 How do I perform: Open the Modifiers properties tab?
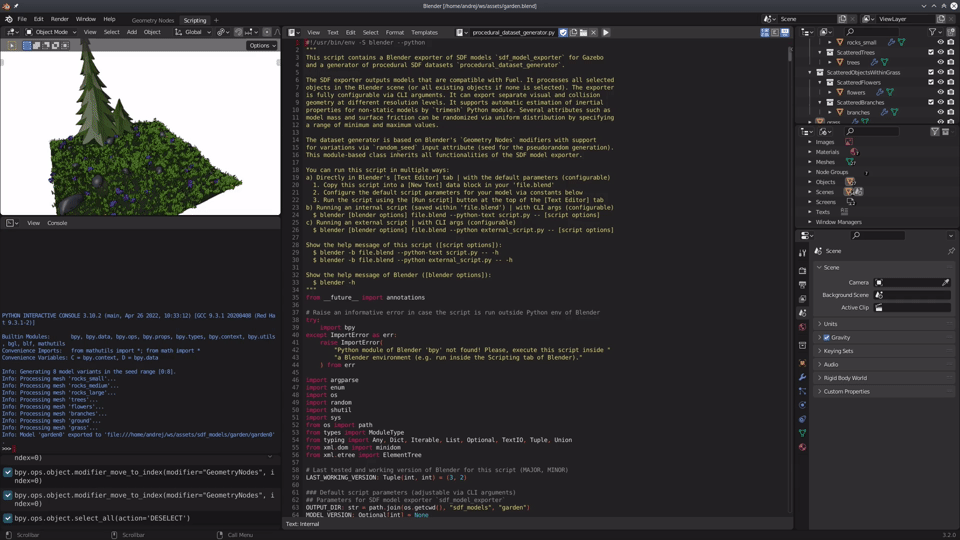(x=803, y=377)
